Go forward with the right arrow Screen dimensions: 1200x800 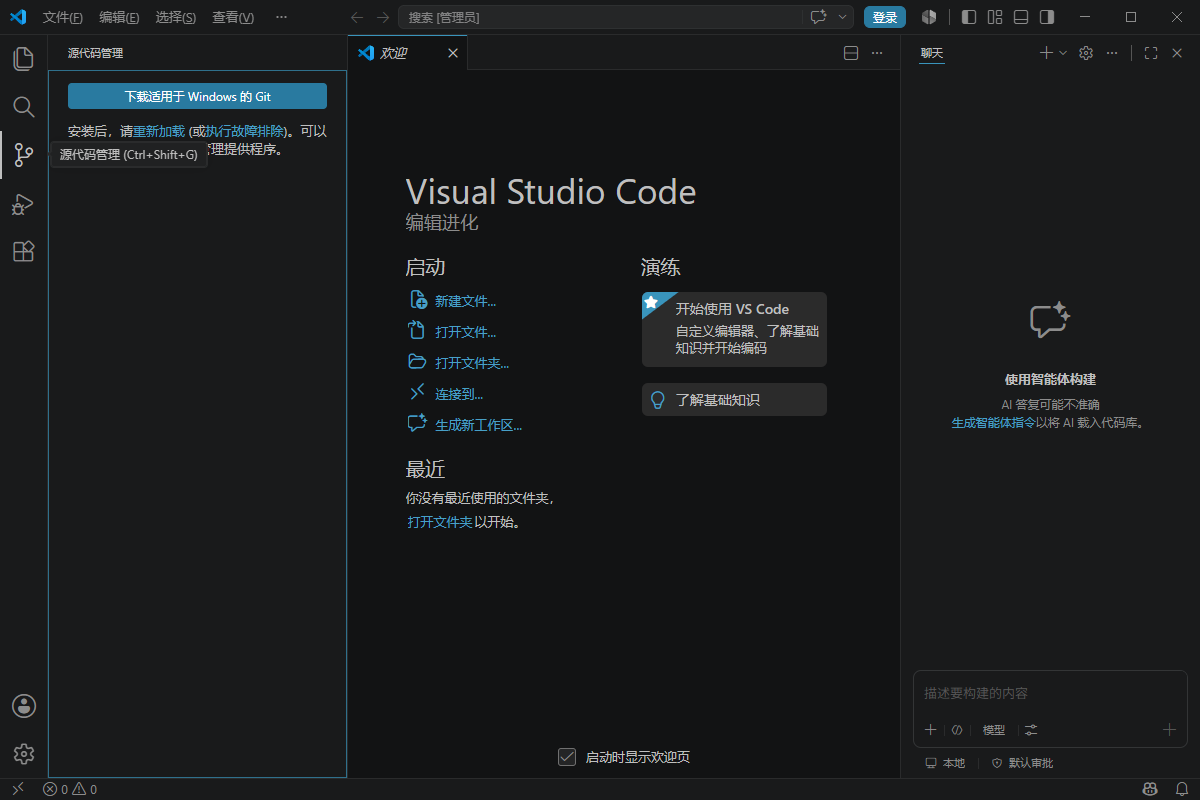click(x=382, y=17)
